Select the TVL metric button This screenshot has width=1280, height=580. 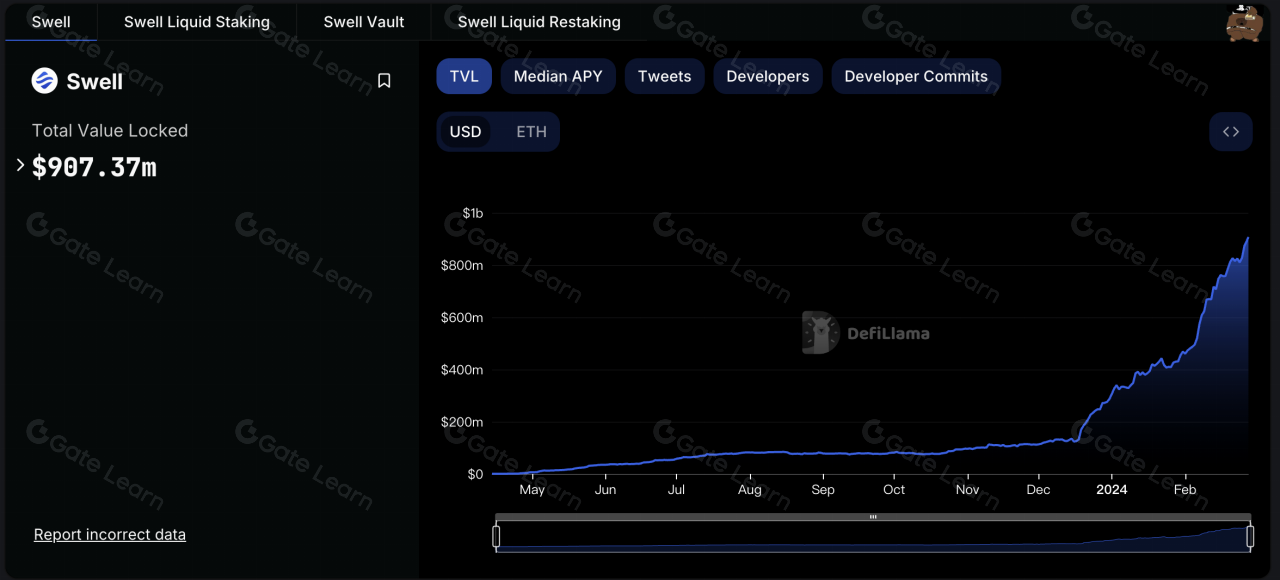tap(464, 76)
